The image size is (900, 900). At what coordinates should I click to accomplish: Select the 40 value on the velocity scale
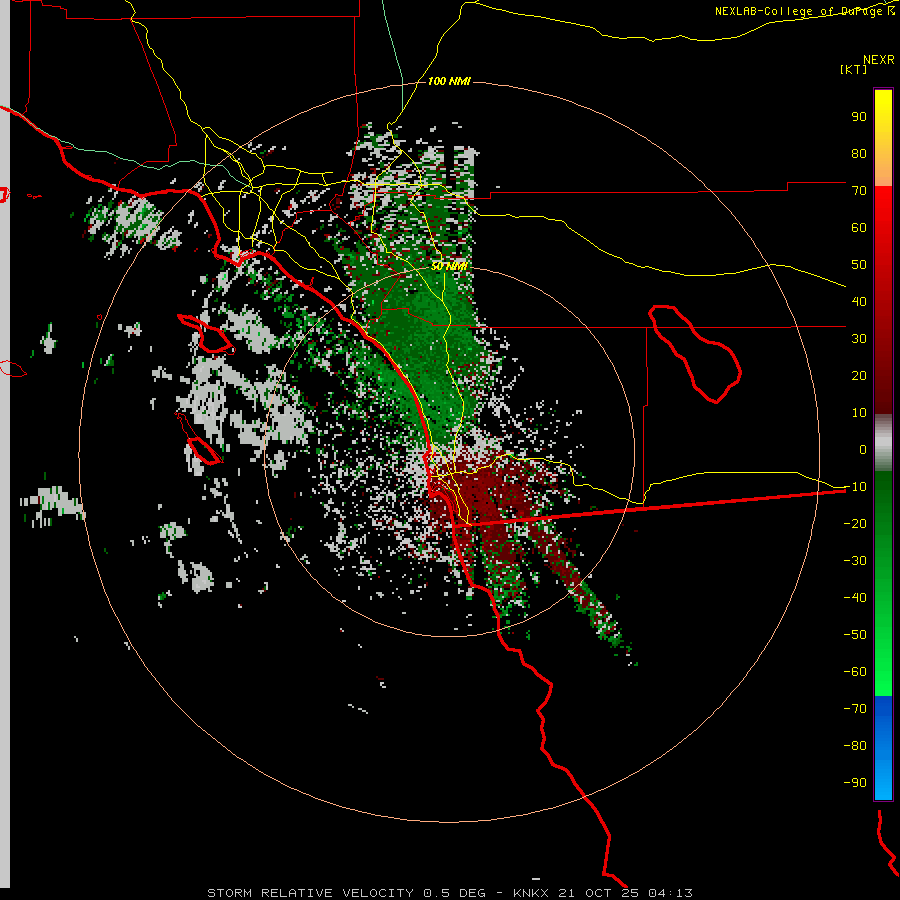859,302
